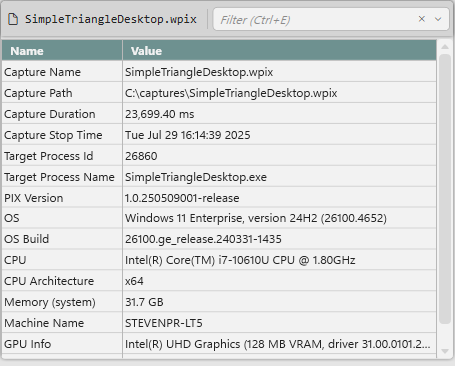Select the SimpleTriangleDesktop.wpix document tab
Viewport: 455px width, 366px height.
pos(103,19)
